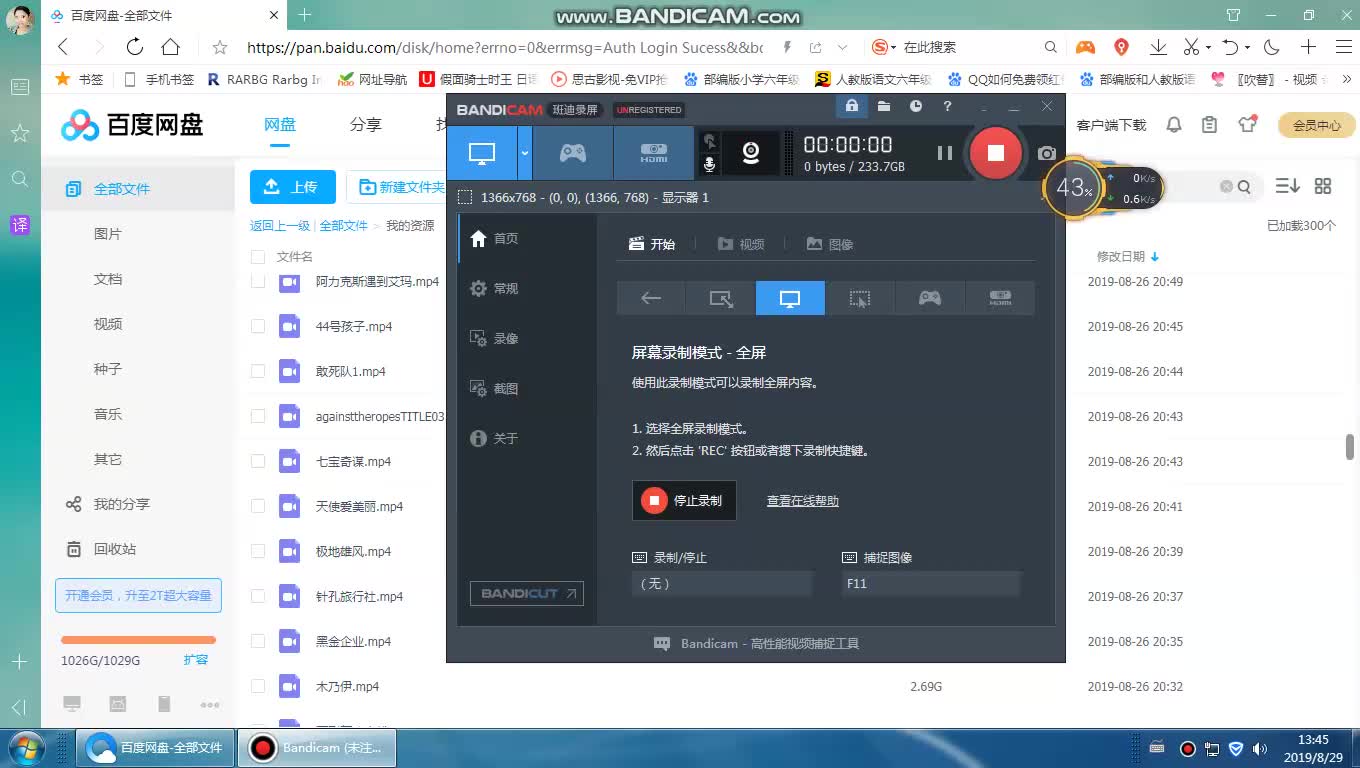
Task: Select HDMI device recording mode in Bandicam's top bar
Action: (x=654, y=153)
